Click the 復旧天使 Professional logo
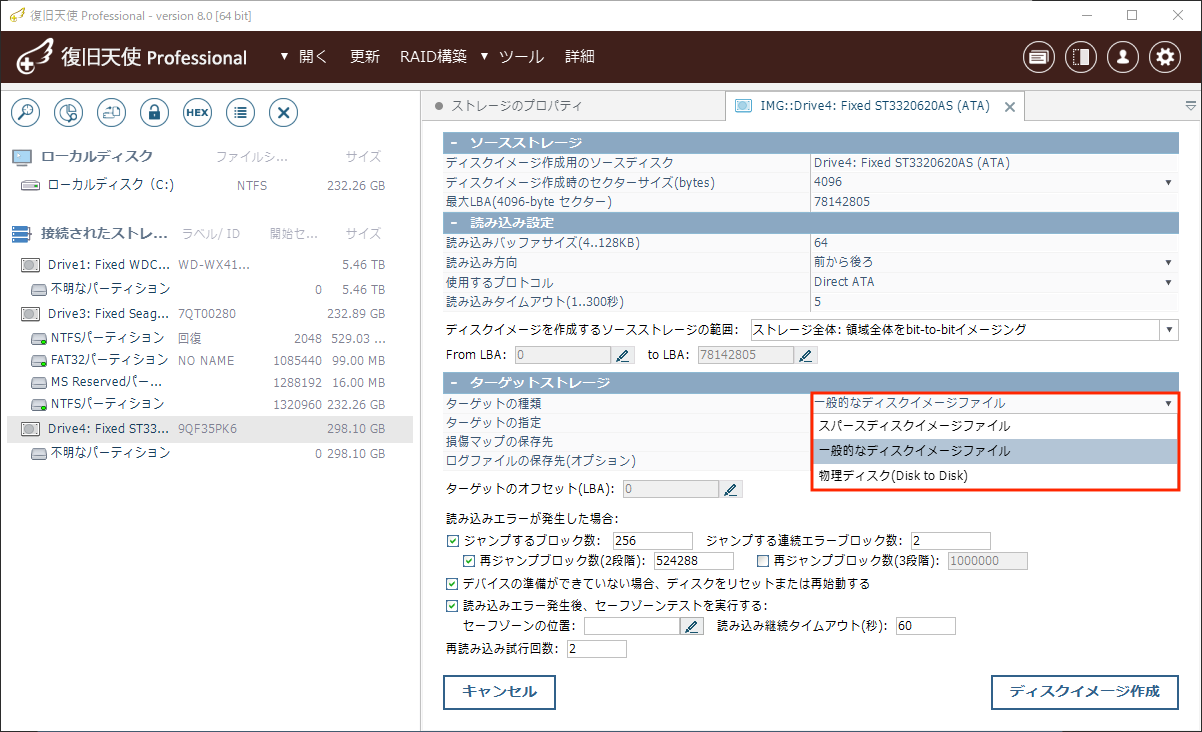The width and height of the screenshot is (1202, 732). tap(131, 57)
